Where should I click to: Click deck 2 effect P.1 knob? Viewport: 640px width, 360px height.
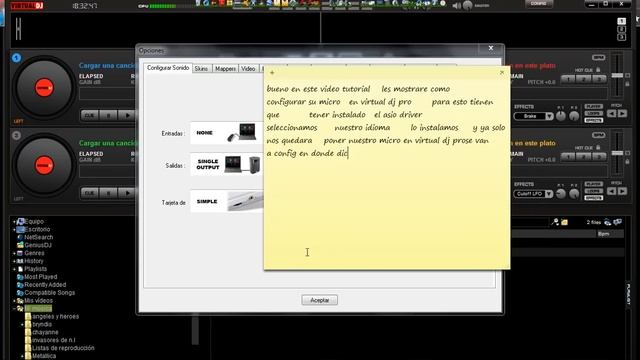coord(561,194)
